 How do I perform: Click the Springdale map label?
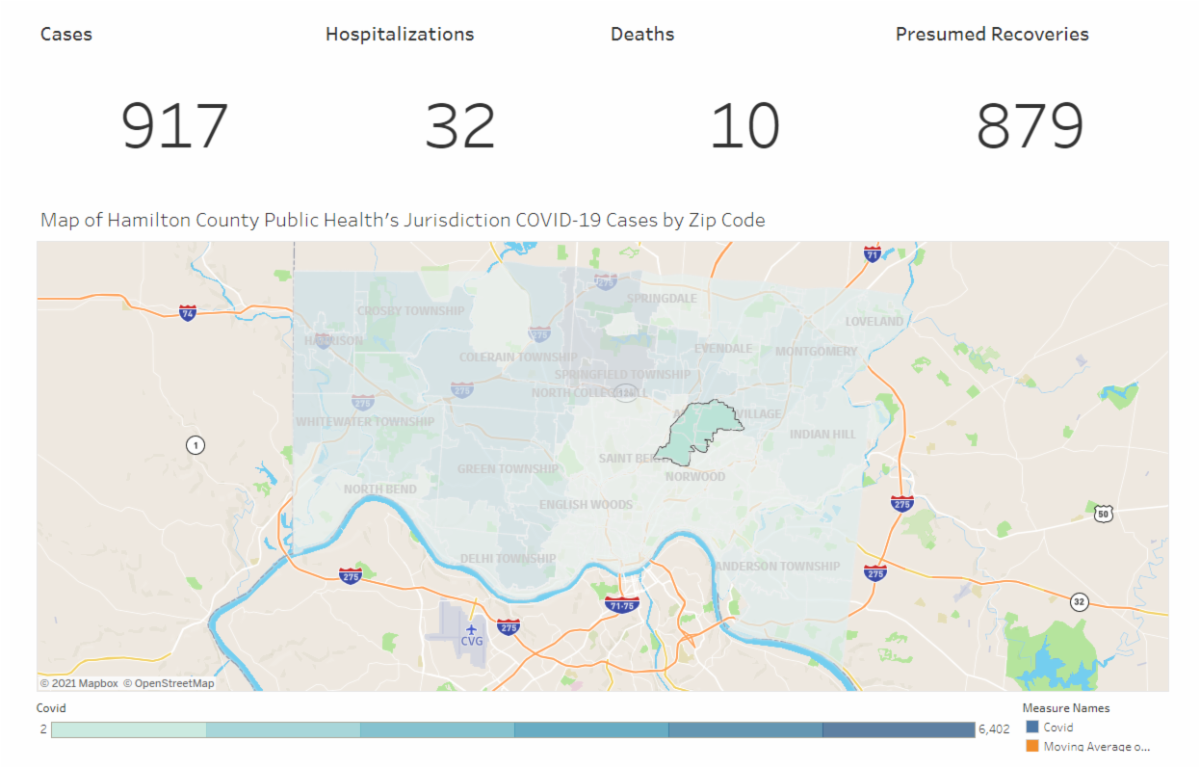[x=662, y=299]
